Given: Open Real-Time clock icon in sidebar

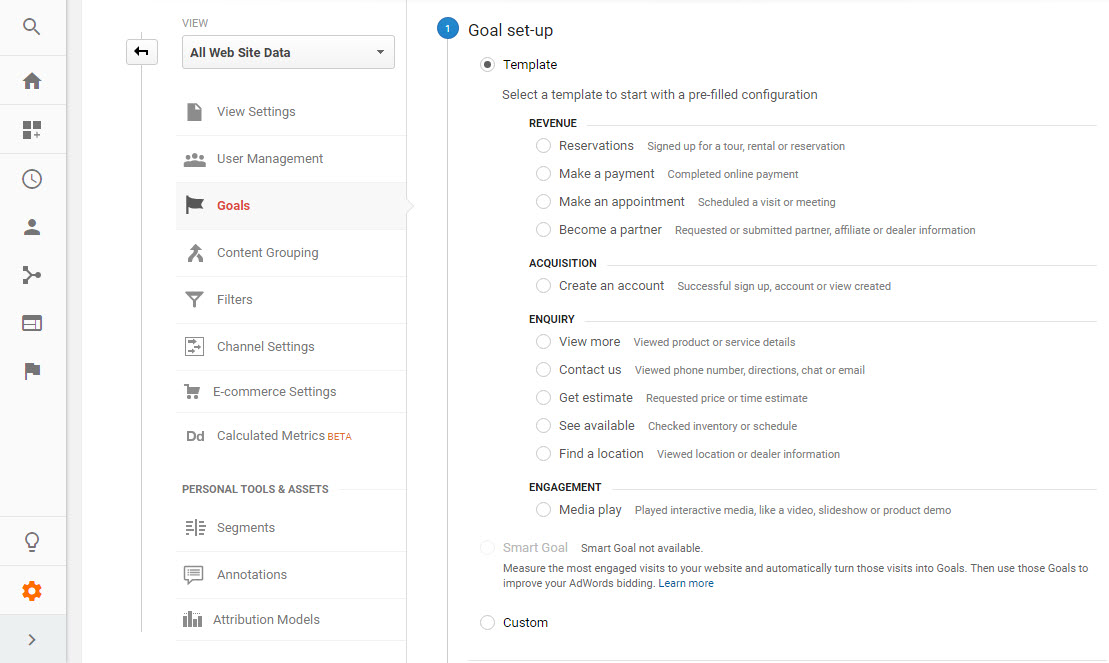Looking at the screenshot, I should click(x=32, y=179).
